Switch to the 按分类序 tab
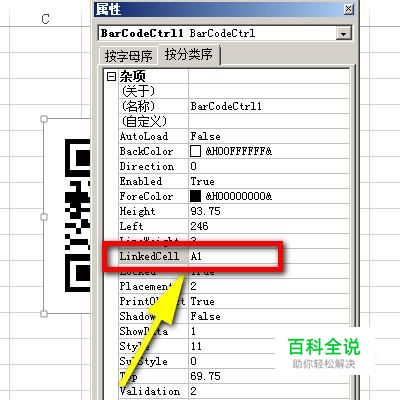Image resolution: width=400 pixels, height=400 pixels. (189, 54)
